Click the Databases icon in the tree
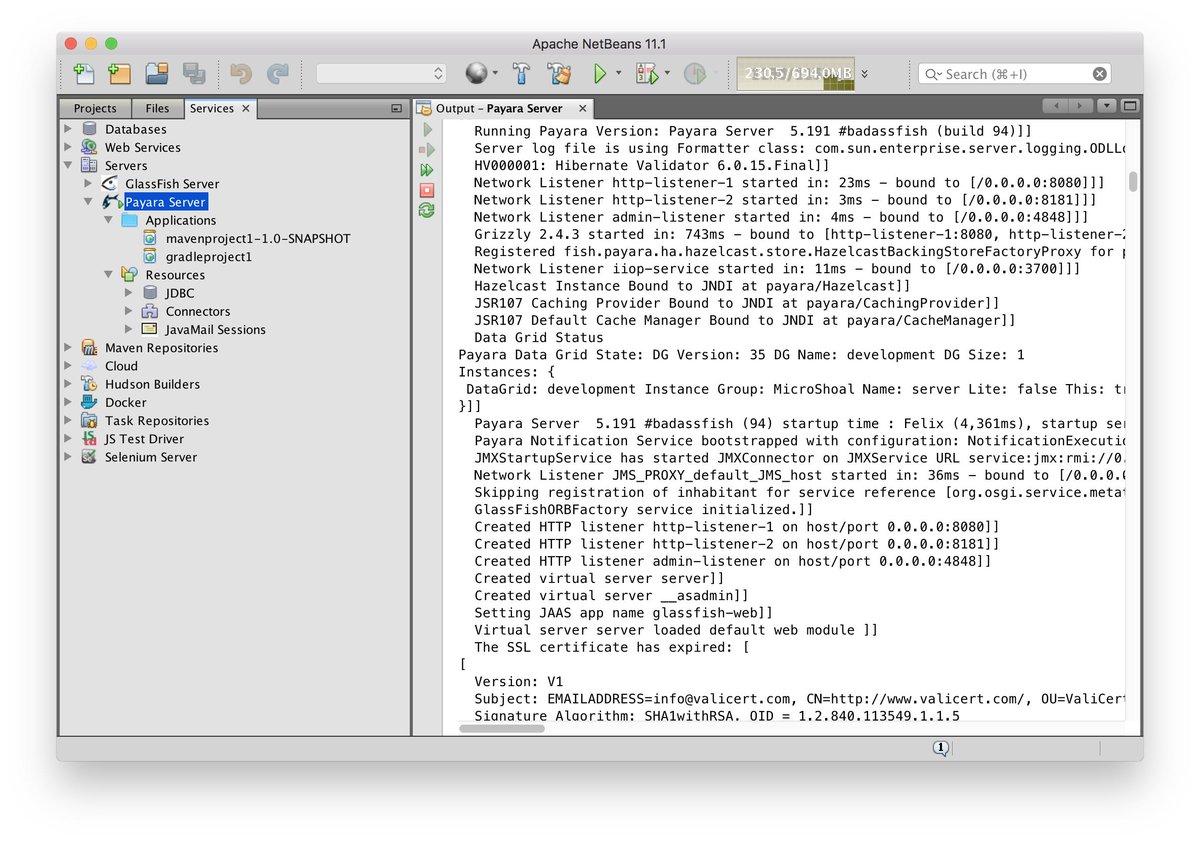The height and width of the screenshot is (842, 1200). pos(90,129)
